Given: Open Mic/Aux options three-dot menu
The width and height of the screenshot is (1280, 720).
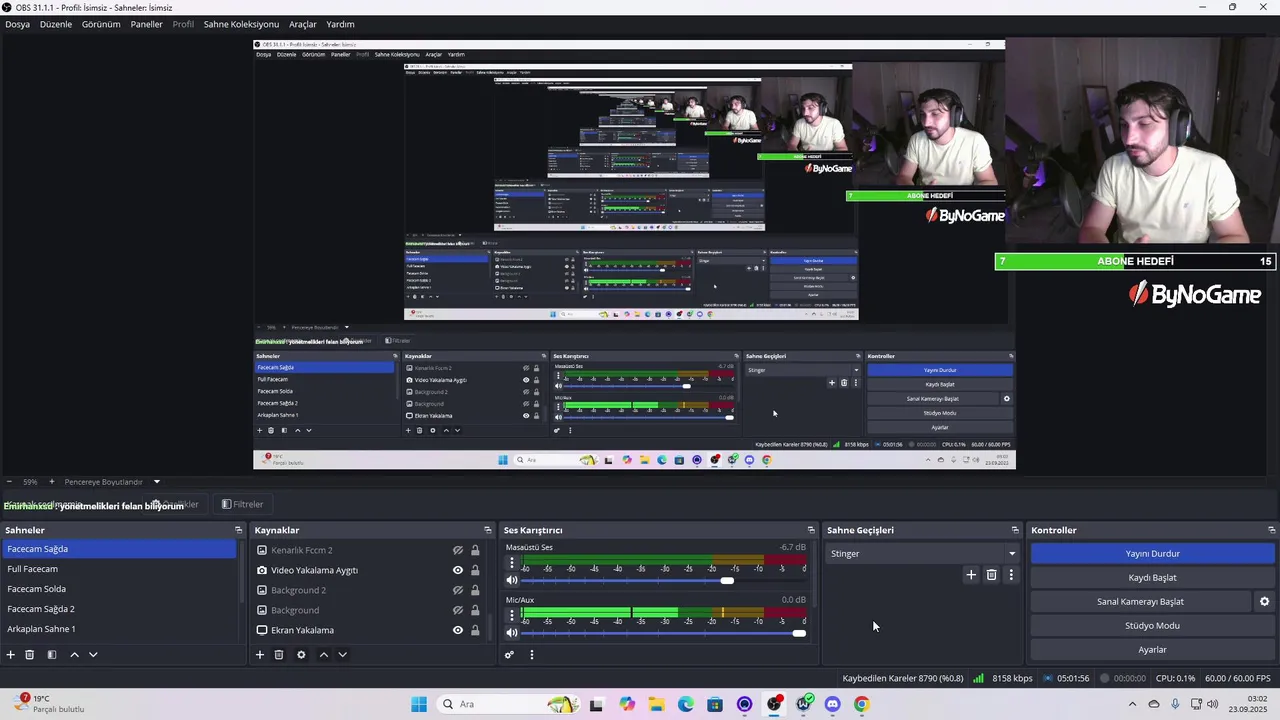Looking at the screenshot, I should point(512,616).
